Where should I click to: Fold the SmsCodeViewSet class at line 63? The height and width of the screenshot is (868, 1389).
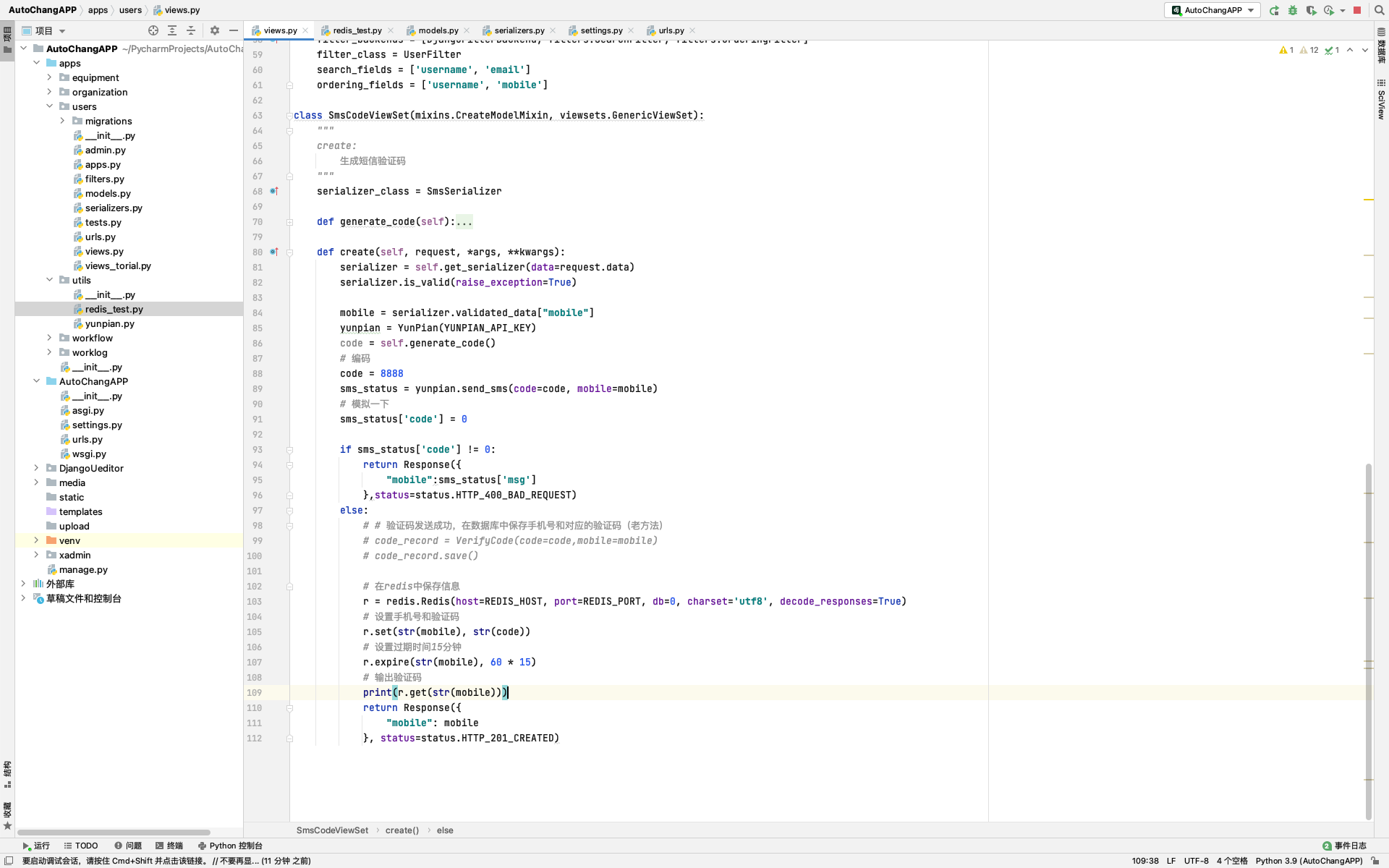[289, 116]
